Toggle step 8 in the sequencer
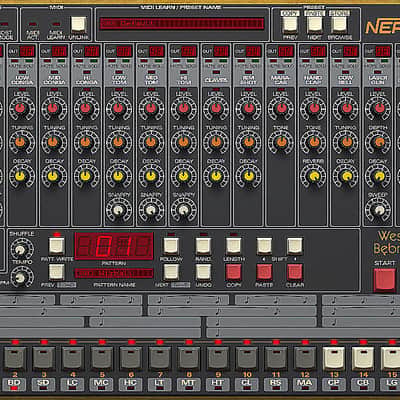This screenshot has width=400, height=400. point(189,358)
